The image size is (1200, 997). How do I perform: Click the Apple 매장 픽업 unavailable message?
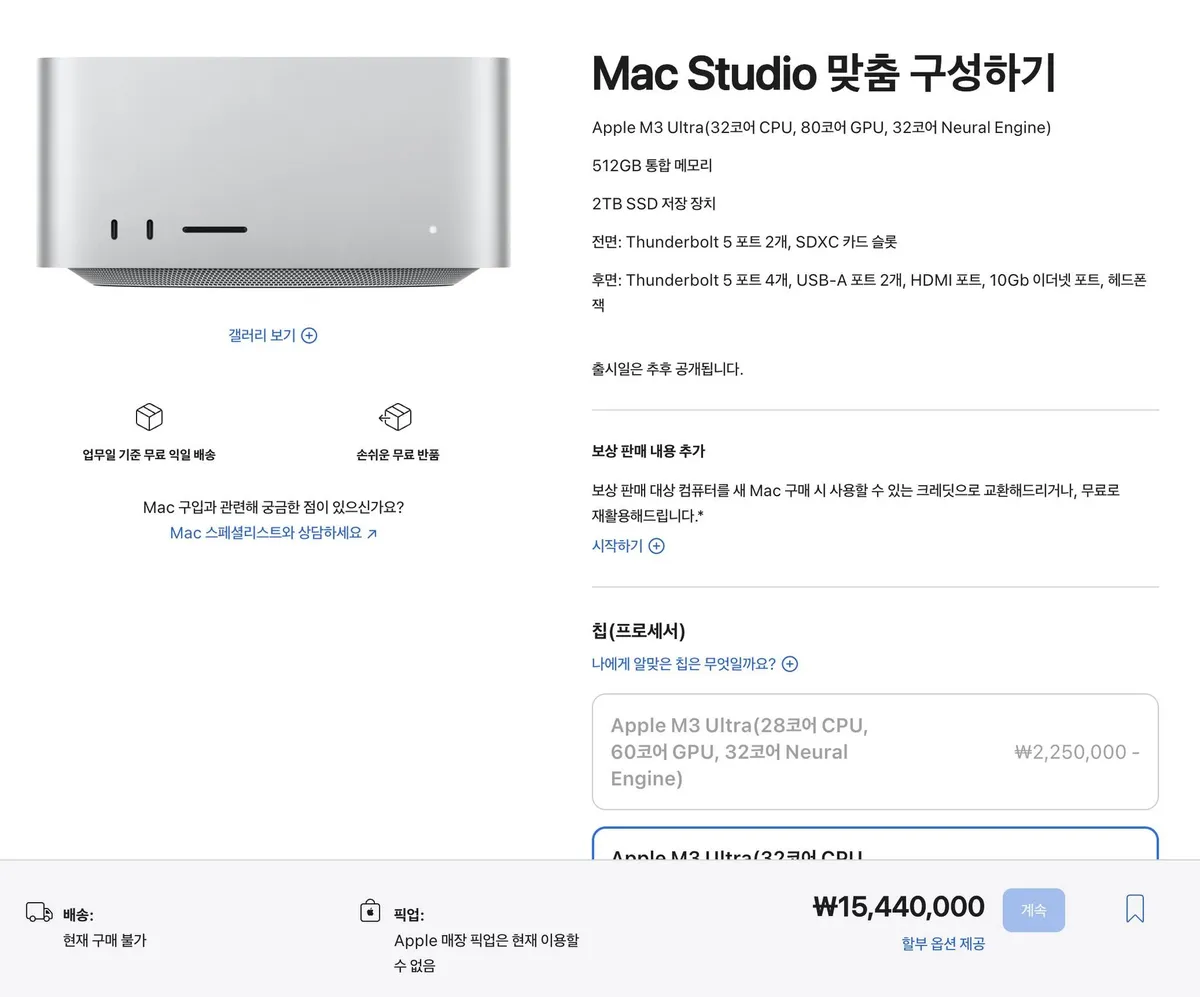487,953
